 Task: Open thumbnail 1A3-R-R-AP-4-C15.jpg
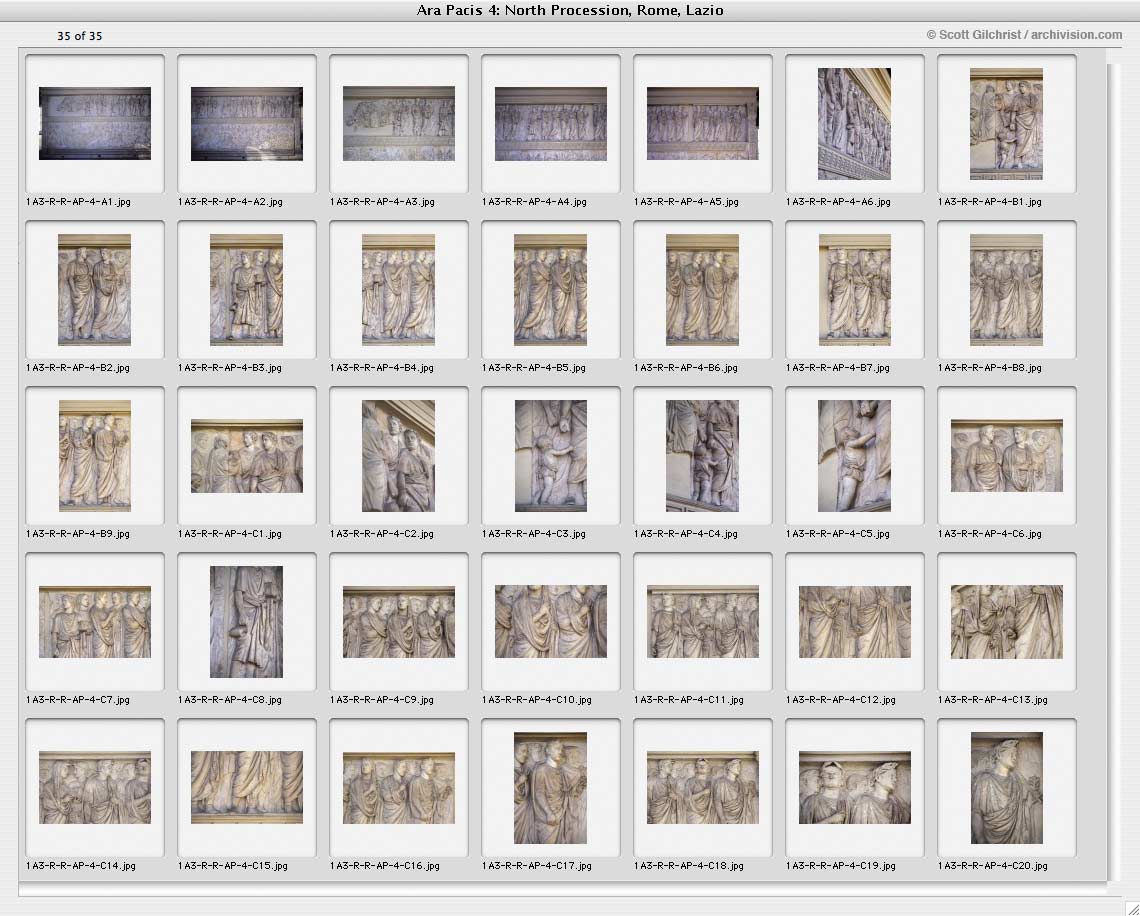coord(246,788)
